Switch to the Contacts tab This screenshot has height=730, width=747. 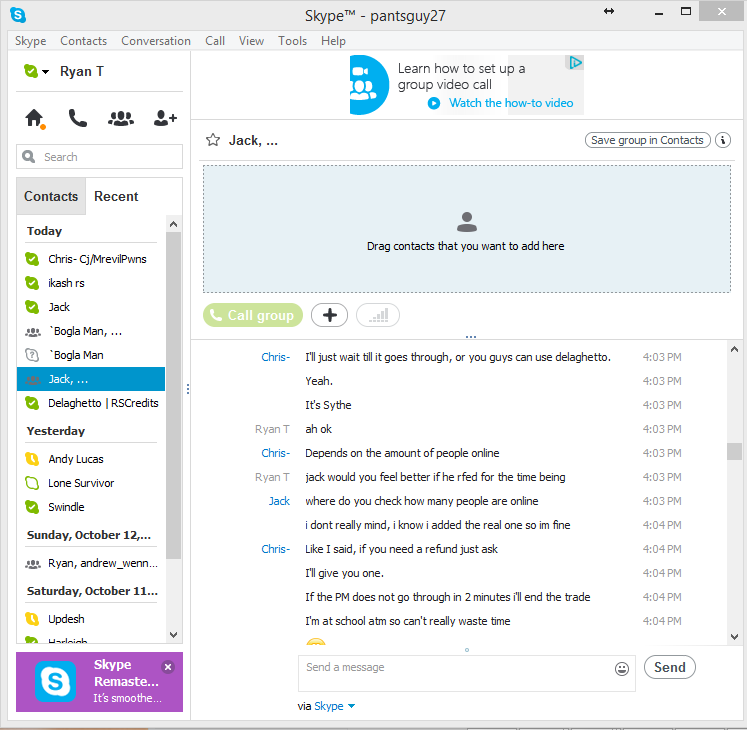(x=51, y=196)
